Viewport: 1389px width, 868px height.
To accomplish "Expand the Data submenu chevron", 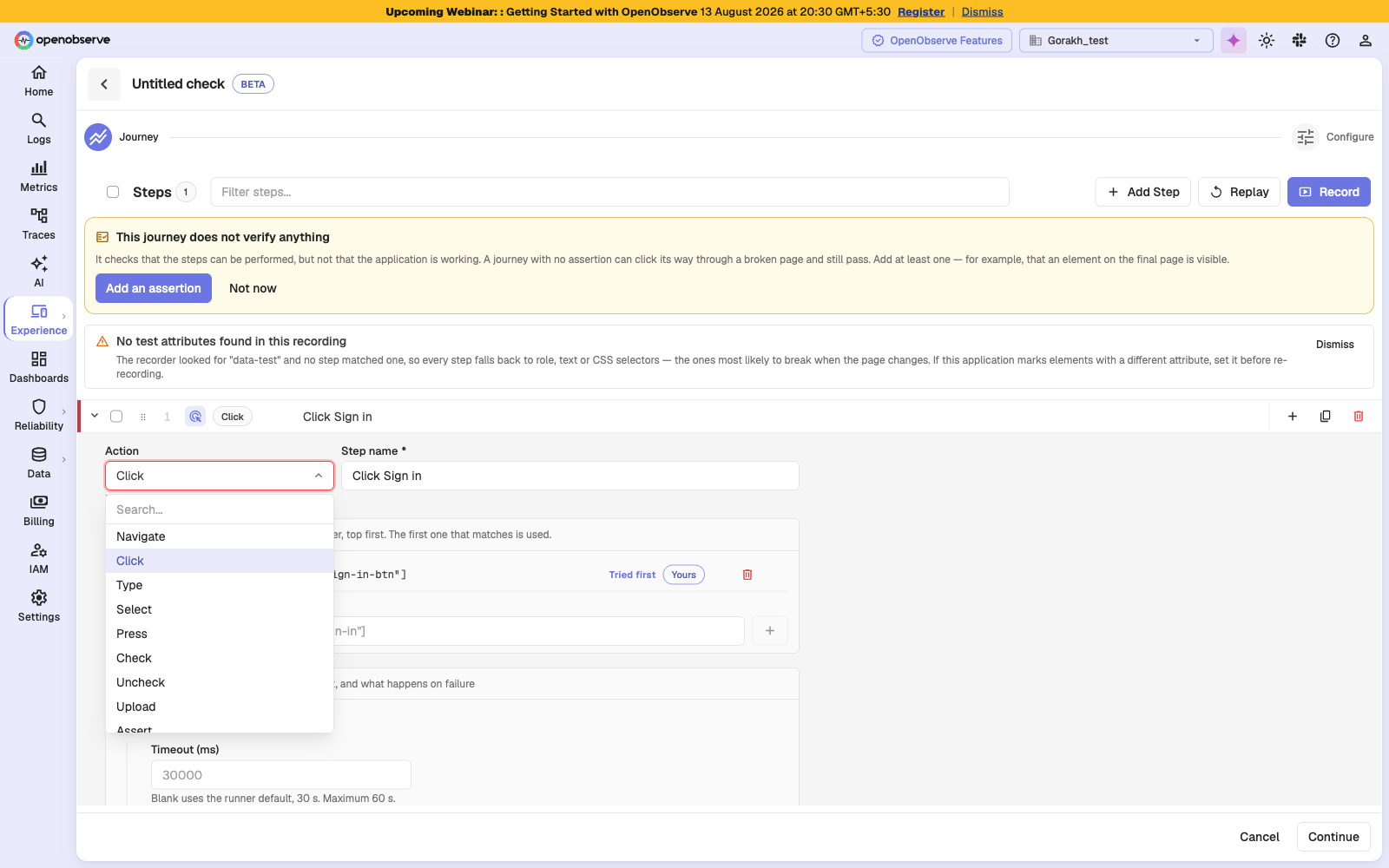I will (x=64, y=460).
